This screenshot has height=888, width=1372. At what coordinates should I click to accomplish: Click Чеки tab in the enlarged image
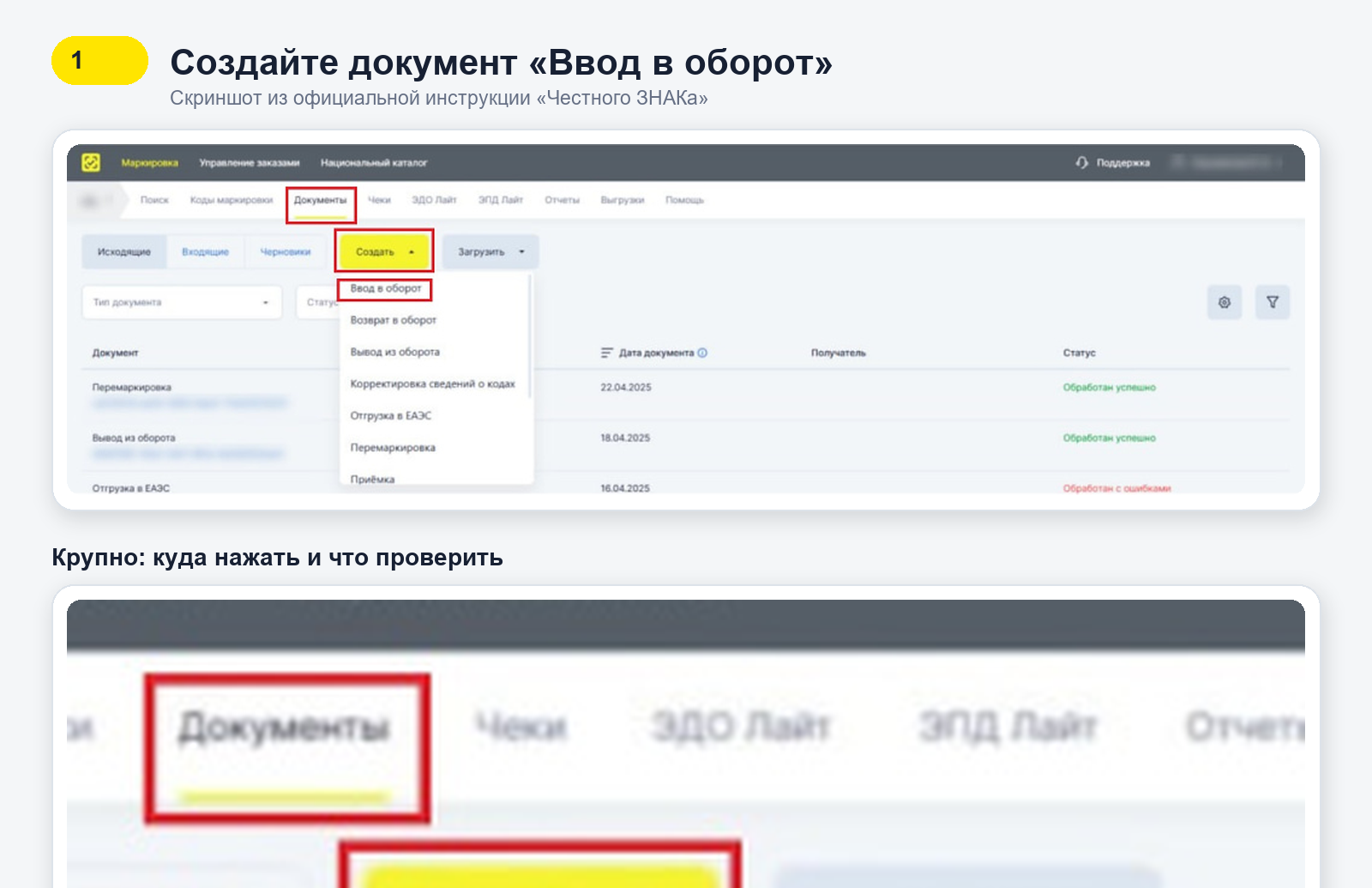(x=521, y=728)
